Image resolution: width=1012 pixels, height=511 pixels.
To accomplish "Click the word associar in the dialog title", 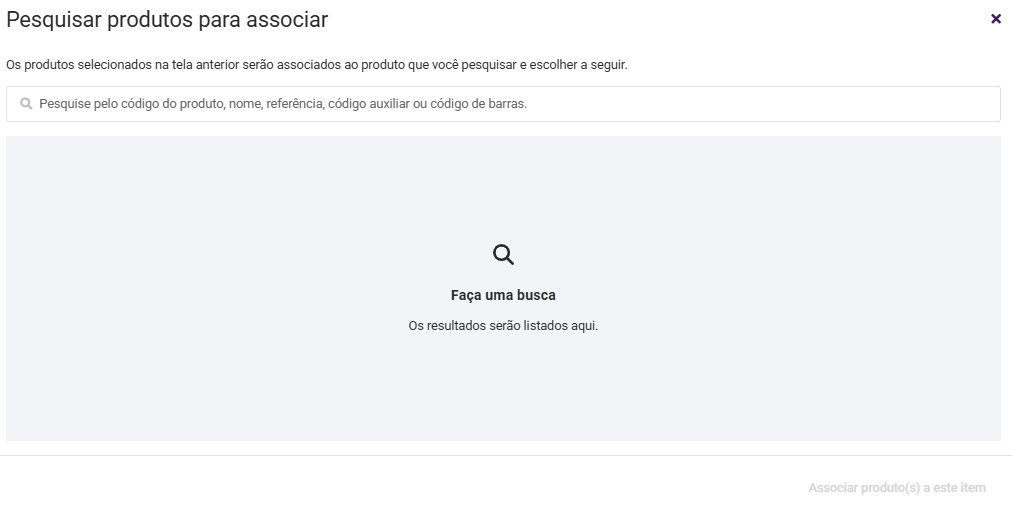I will point(291,19).
